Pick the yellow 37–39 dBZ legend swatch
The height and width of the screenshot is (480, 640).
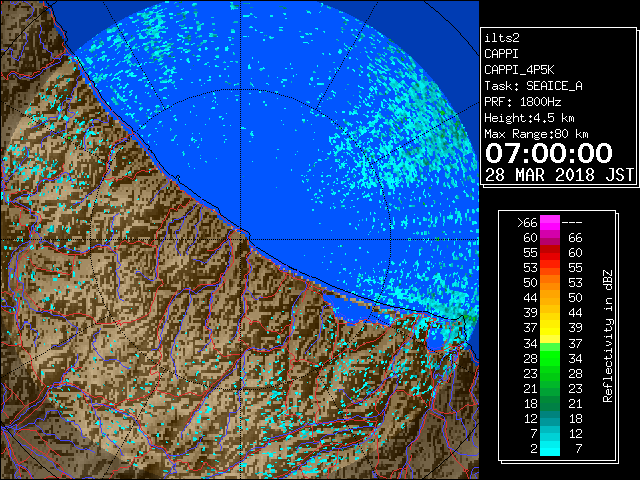[550, 328]
